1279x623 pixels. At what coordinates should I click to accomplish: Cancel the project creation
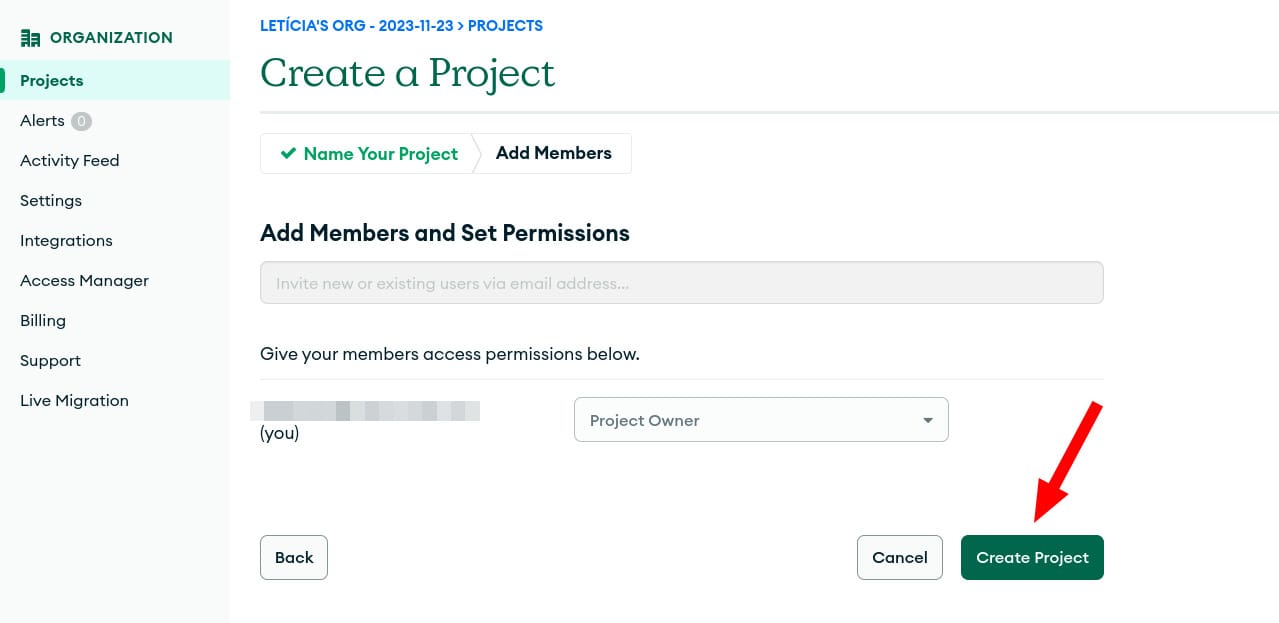(x=899, y=557)
